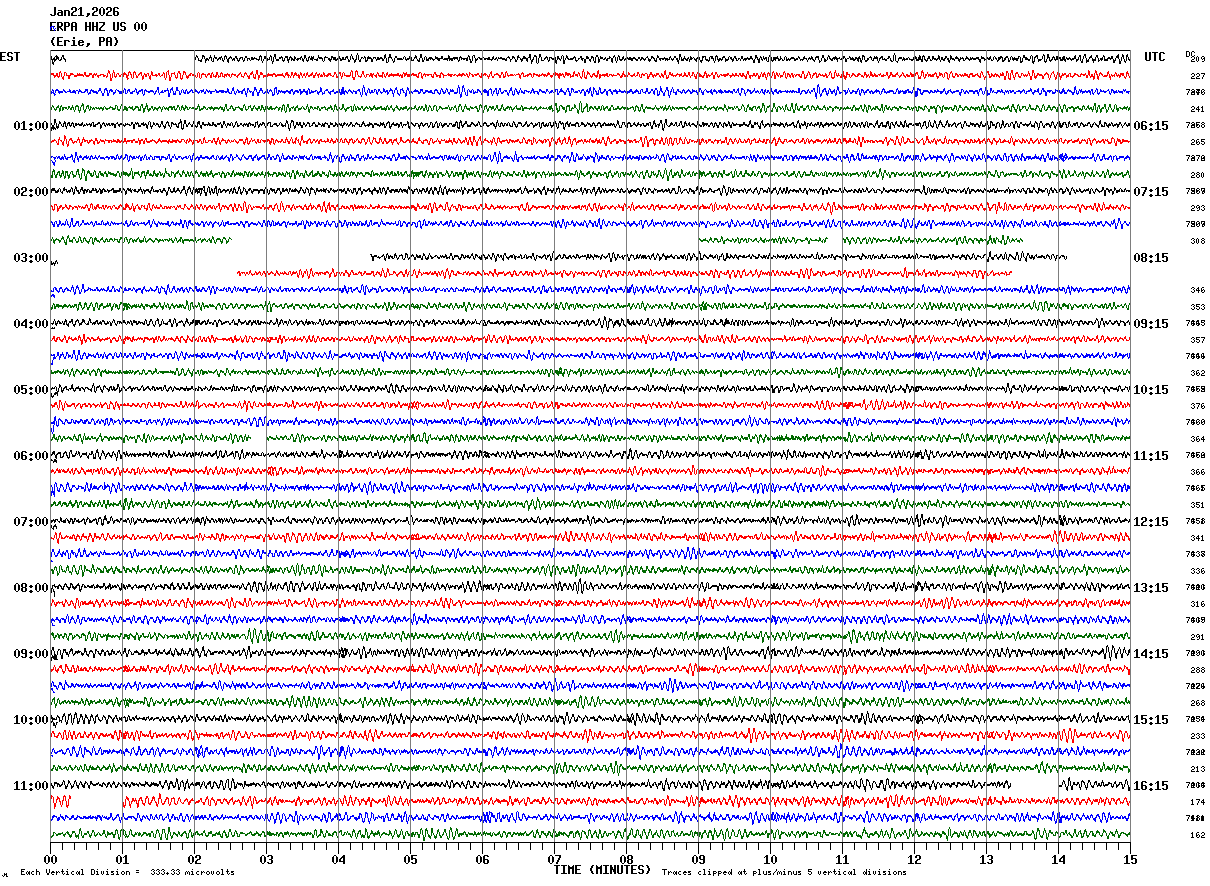
Task: Select the 06:00 EST row label
Action: [31, 456]
